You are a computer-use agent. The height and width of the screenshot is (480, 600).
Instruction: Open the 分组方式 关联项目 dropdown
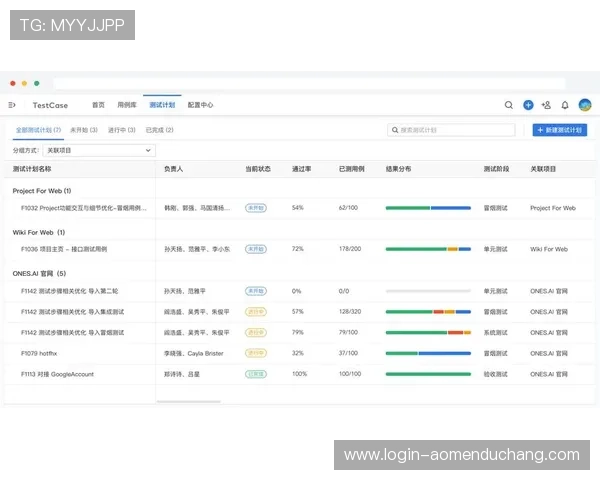pyautogui.click(x=99, y=150)
